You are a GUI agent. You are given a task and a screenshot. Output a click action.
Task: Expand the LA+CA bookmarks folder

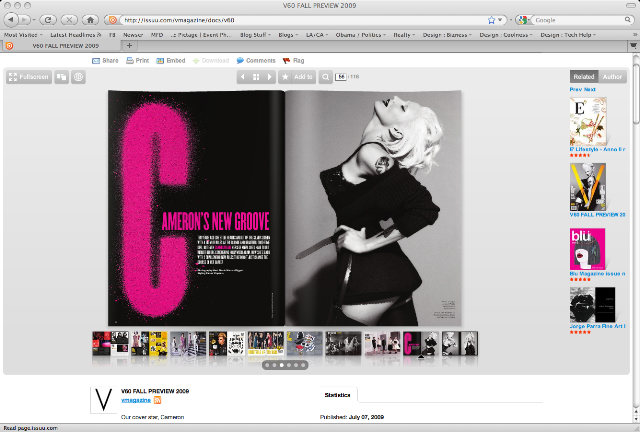click(317, 35)
